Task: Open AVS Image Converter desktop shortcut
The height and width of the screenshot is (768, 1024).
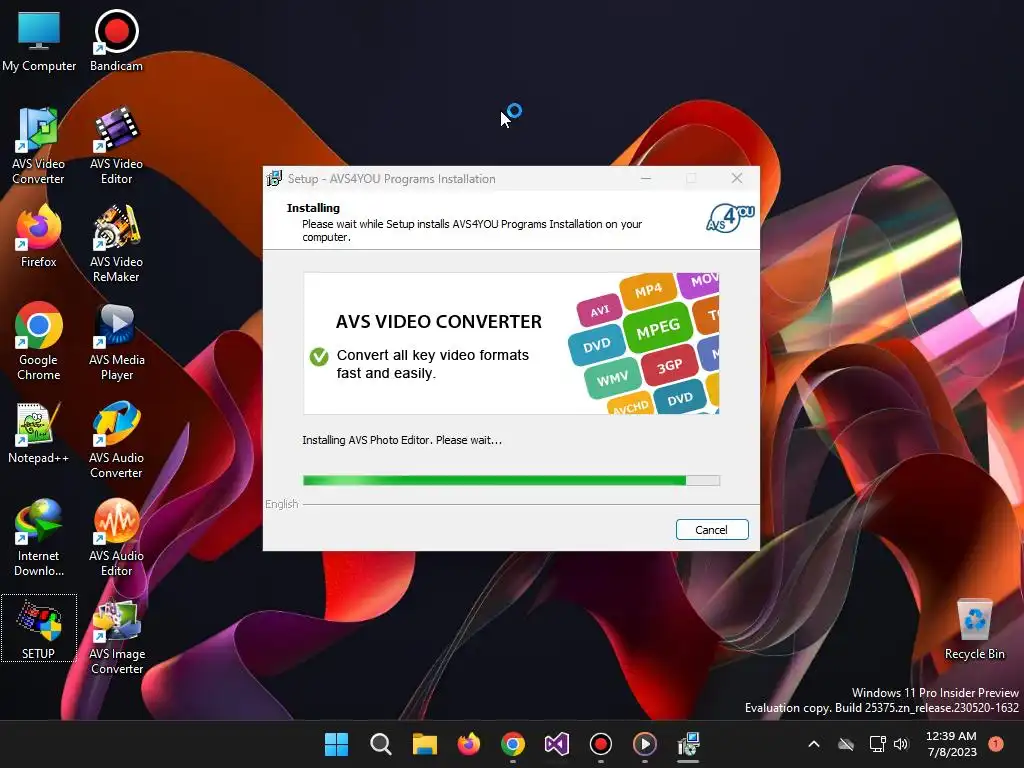Action: tap(116, 637)
